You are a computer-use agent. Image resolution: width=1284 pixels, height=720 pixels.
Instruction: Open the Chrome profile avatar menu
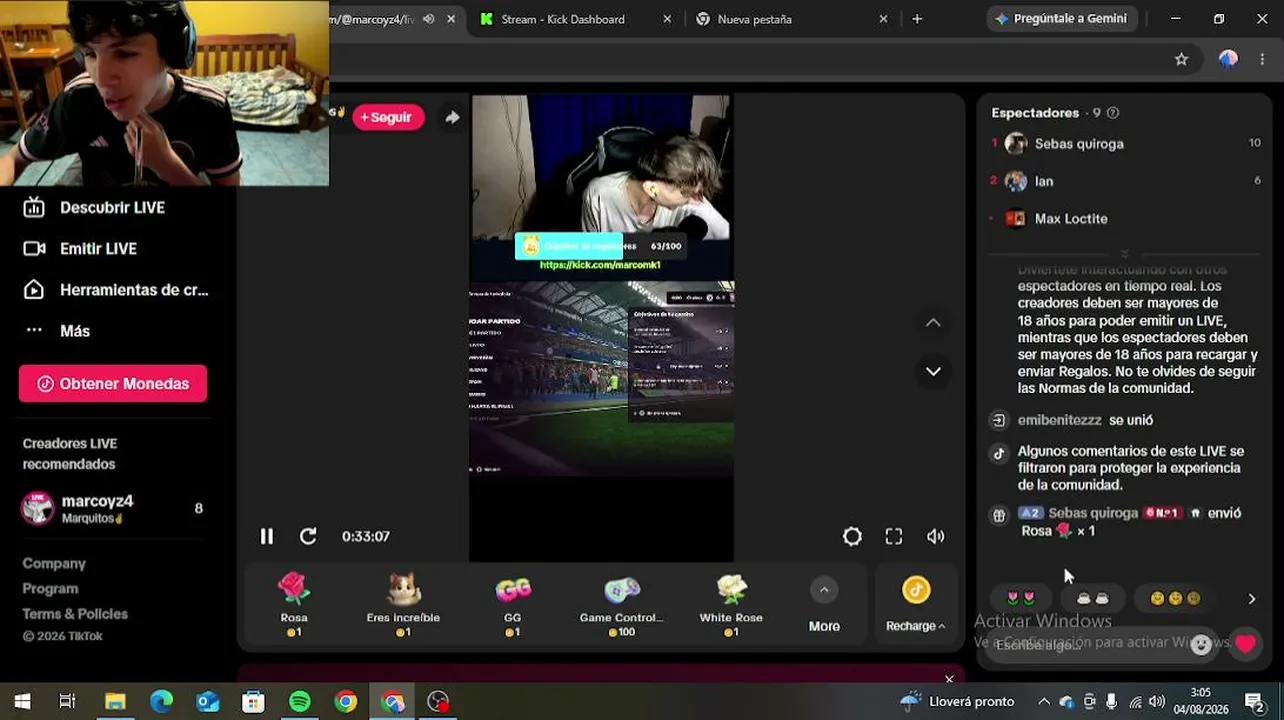pyautogui.click(x=1228, y=59)
